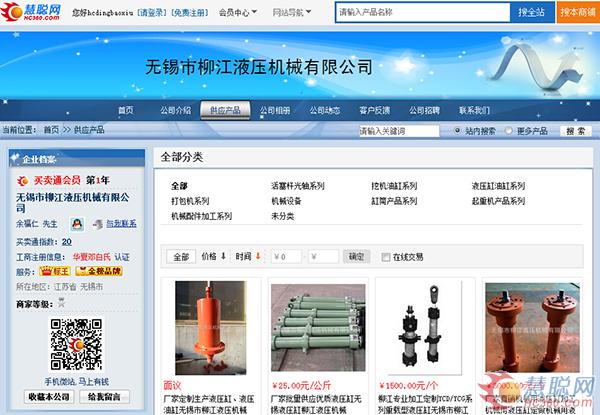Click the 全称品牌 service badge
This screenshot has height=415, width=600.
tap(99, 271)
